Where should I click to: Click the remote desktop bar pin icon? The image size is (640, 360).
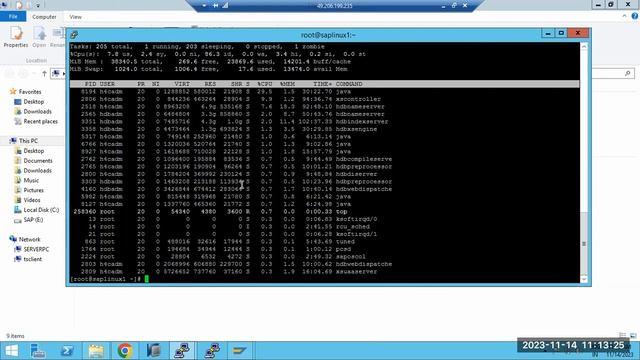pos(216,6)
